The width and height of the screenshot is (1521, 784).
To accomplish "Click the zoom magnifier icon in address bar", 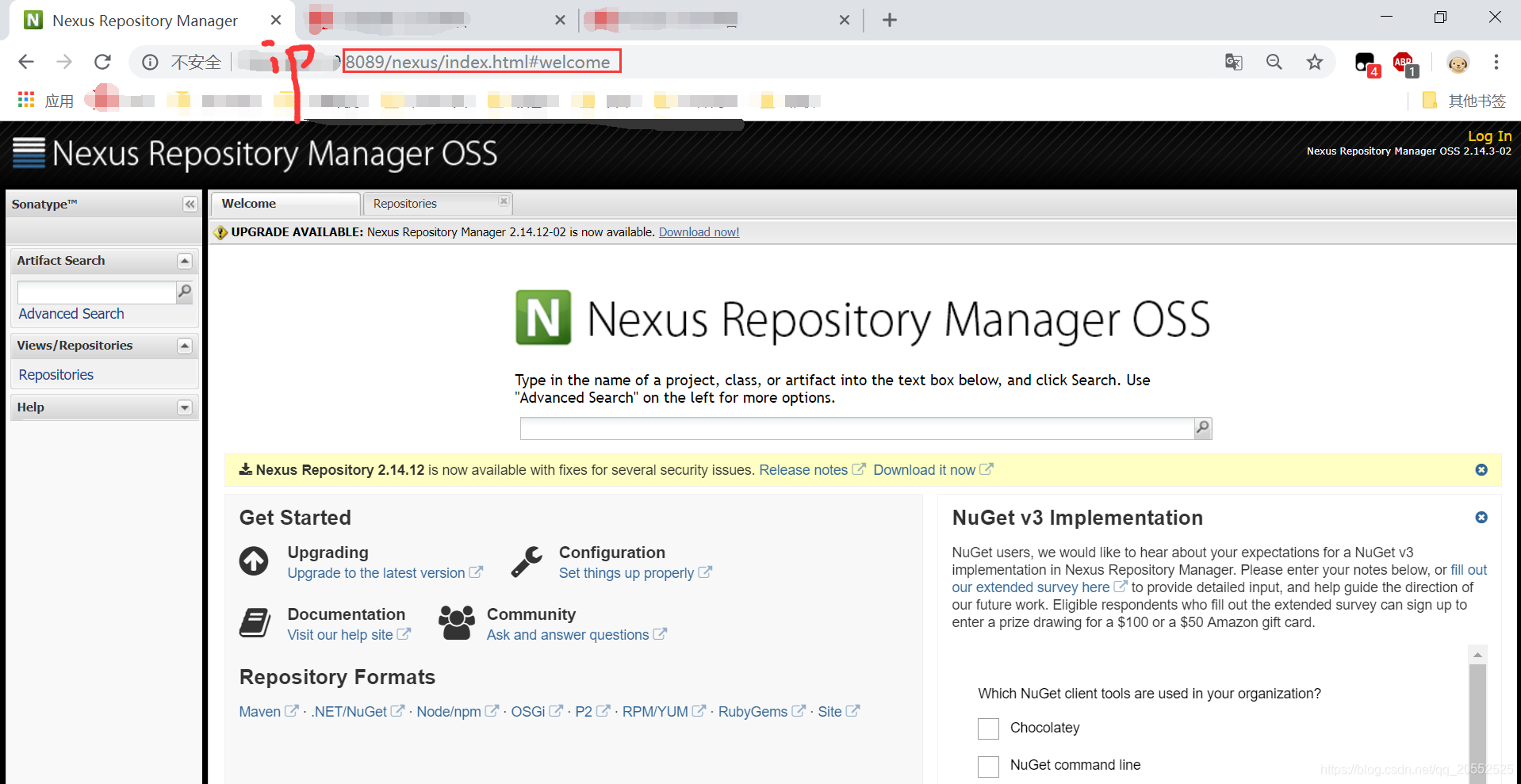I will [x=1274, y=62].
